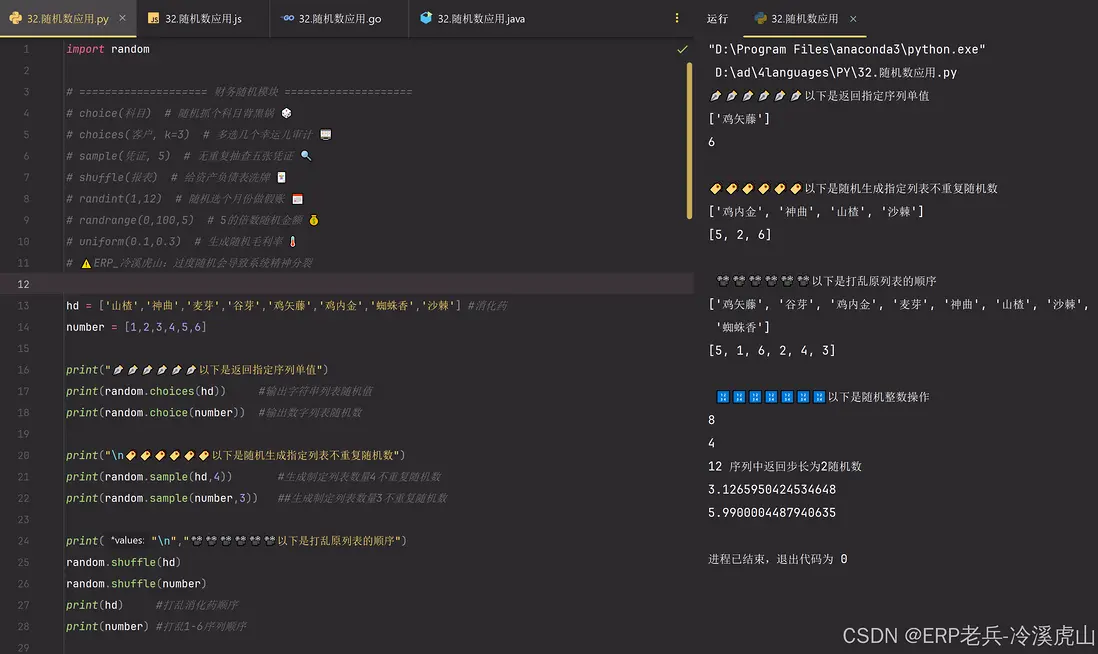Viewport: 1098px width, 654px height.
Task: Click the 运行 panel label
Action: pos(717,19)
